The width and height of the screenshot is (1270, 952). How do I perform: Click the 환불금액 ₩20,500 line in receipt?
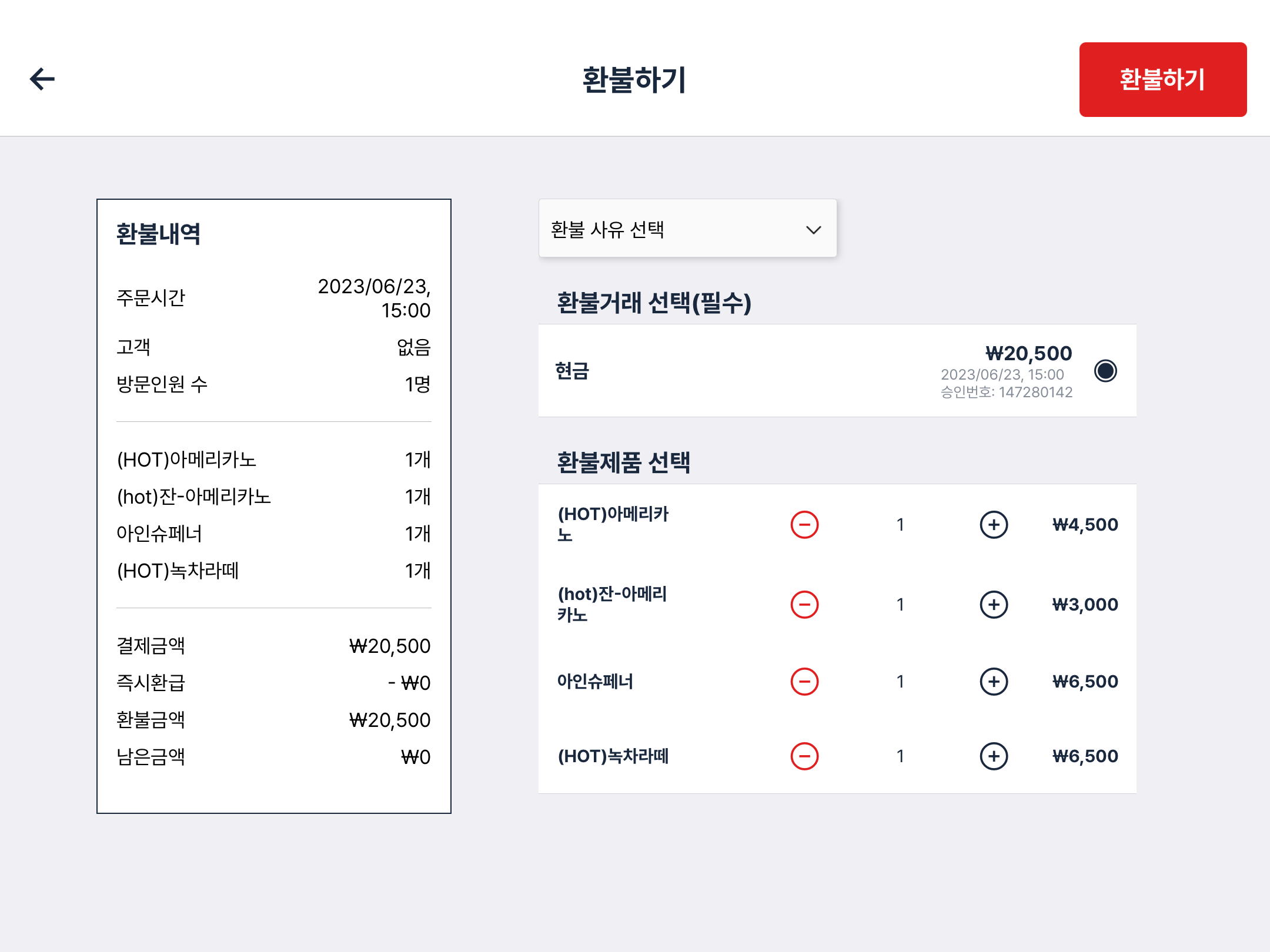pos(273,720)
